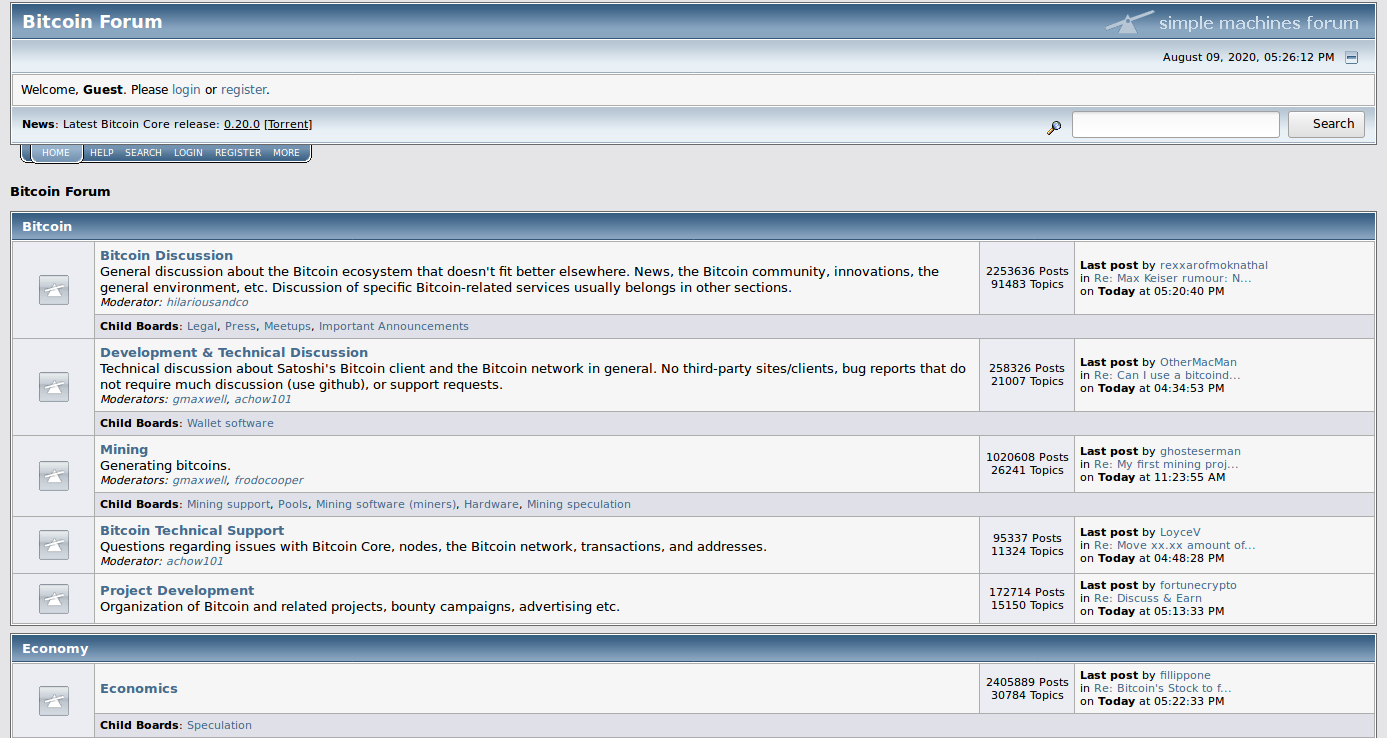Open the SEARCH menu item
Image resolution: width=1387 pixels, height=738 pixels.
pos(144,153)
